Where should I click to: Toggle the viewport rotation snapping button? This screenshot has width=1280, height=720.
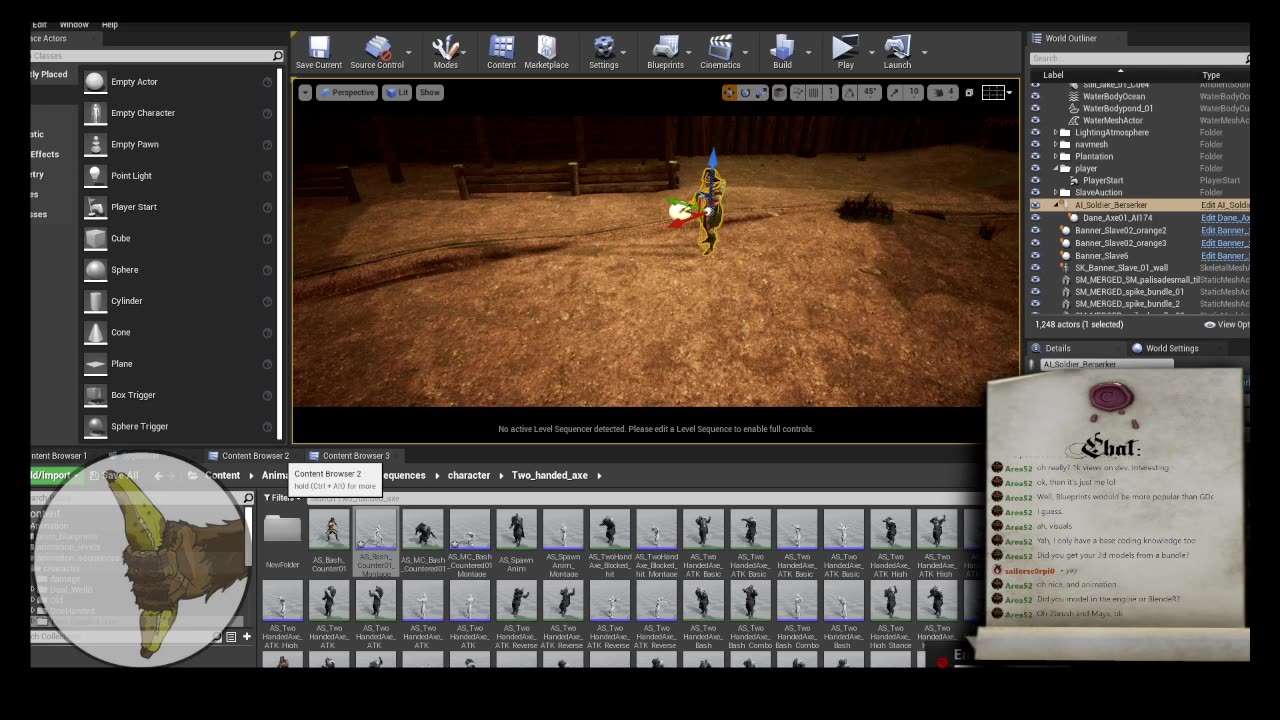tap(850, 92)
